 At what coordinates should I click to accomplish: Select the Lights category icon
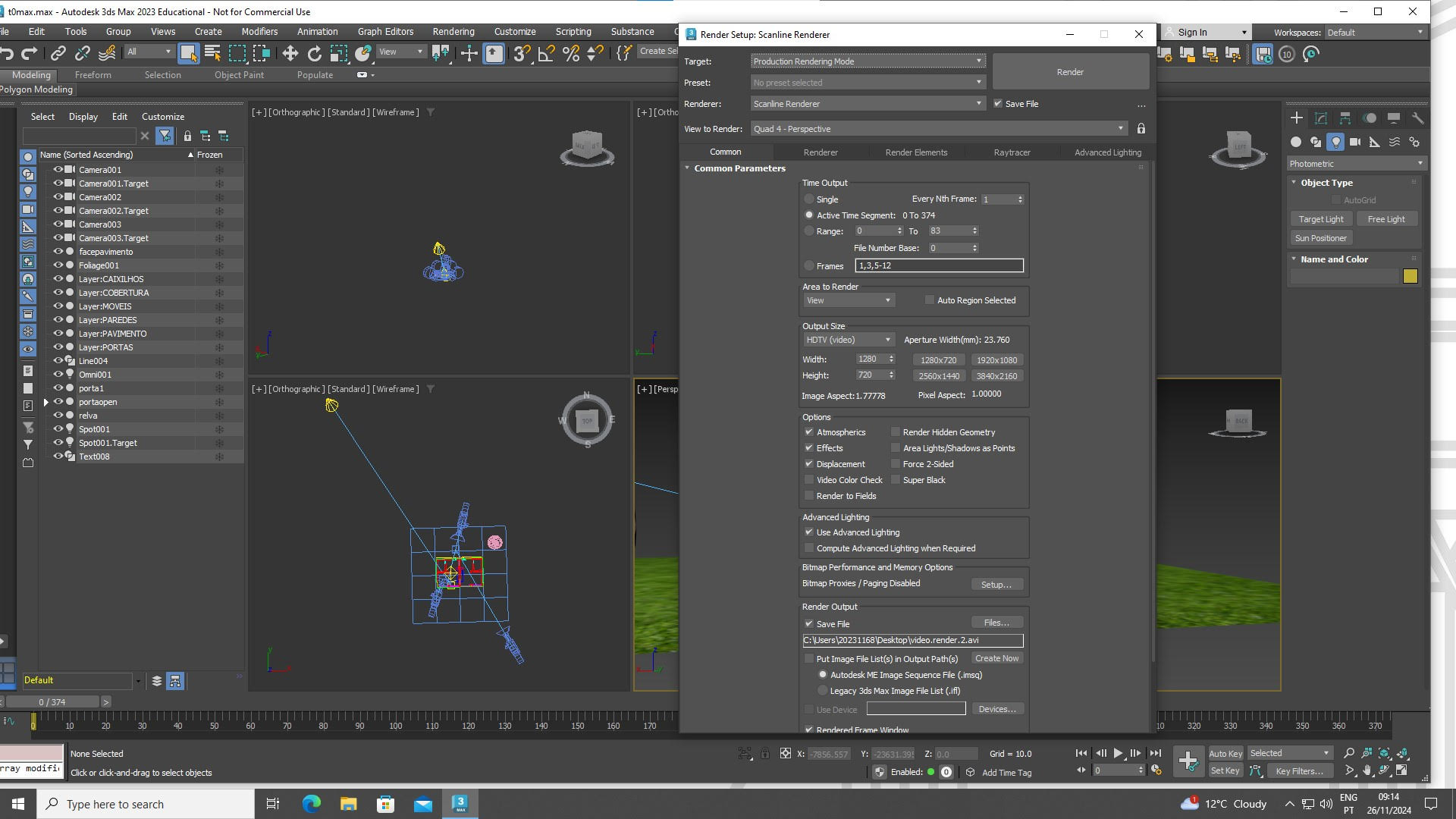pyautogui.click(x=1335, y=142)
